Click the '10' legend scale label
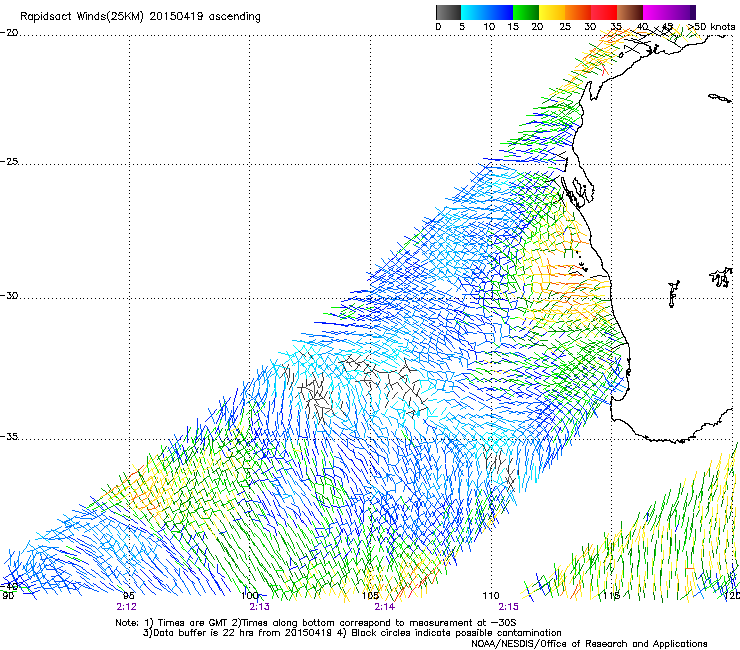This screenshot has height=650, width=740. click(x=489, y=27)
